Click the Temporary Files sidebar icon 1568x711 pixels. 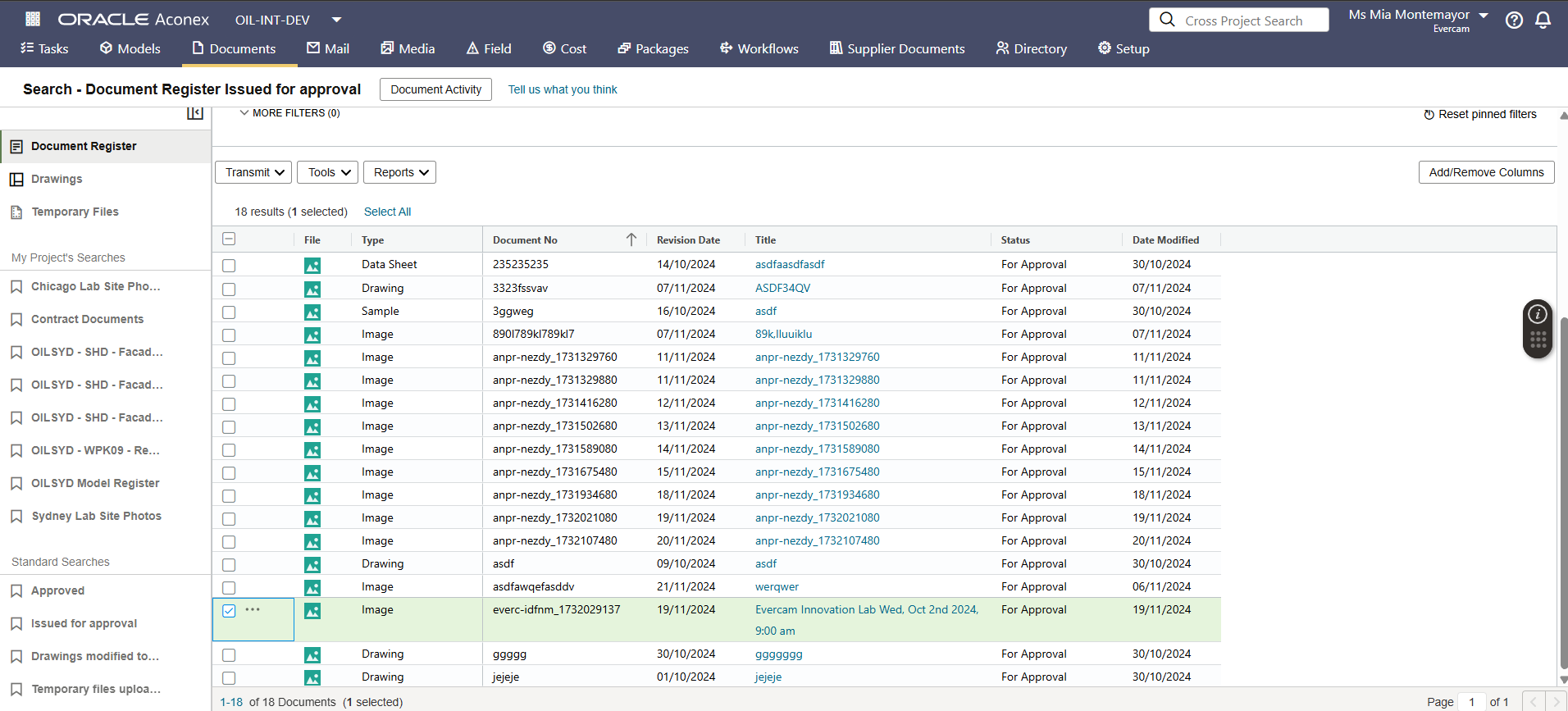click(16, 212)
